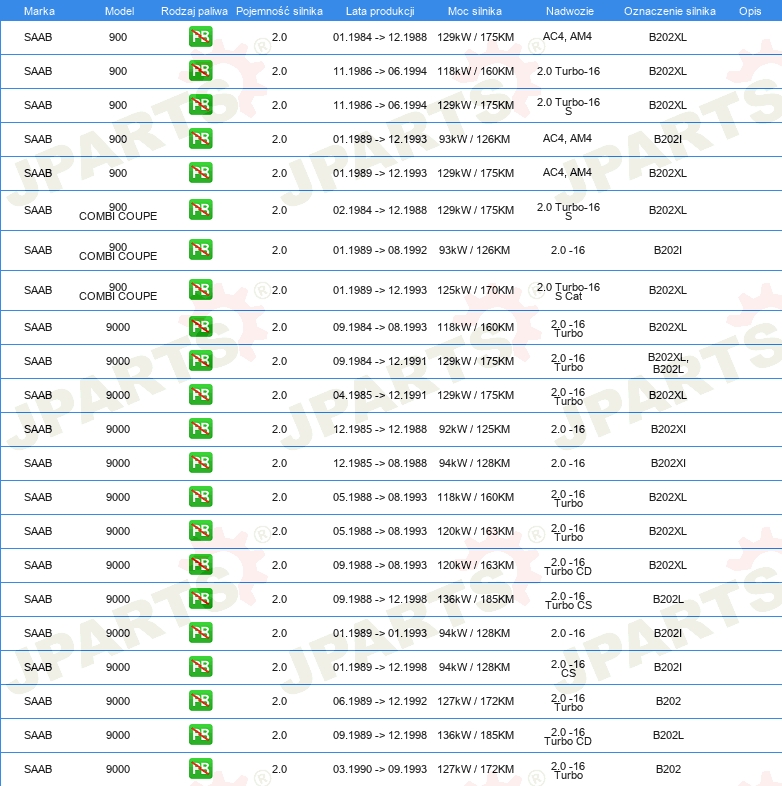This screenshot has width=782, height=786.
Task: Click the Opis column header
Action: pyautogui.click(x=750, y=11)
